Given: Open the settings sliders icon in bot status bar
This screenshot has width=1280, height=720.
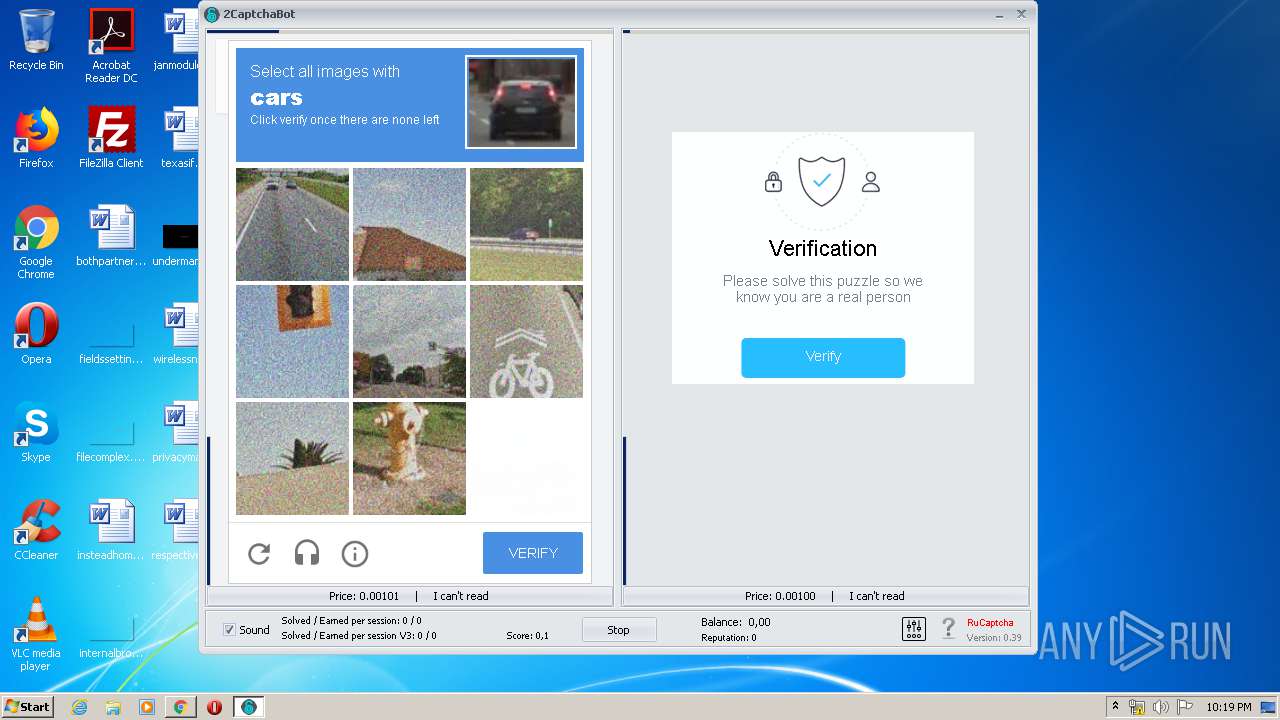Looking at the screenshot, I should click(914, 629).
